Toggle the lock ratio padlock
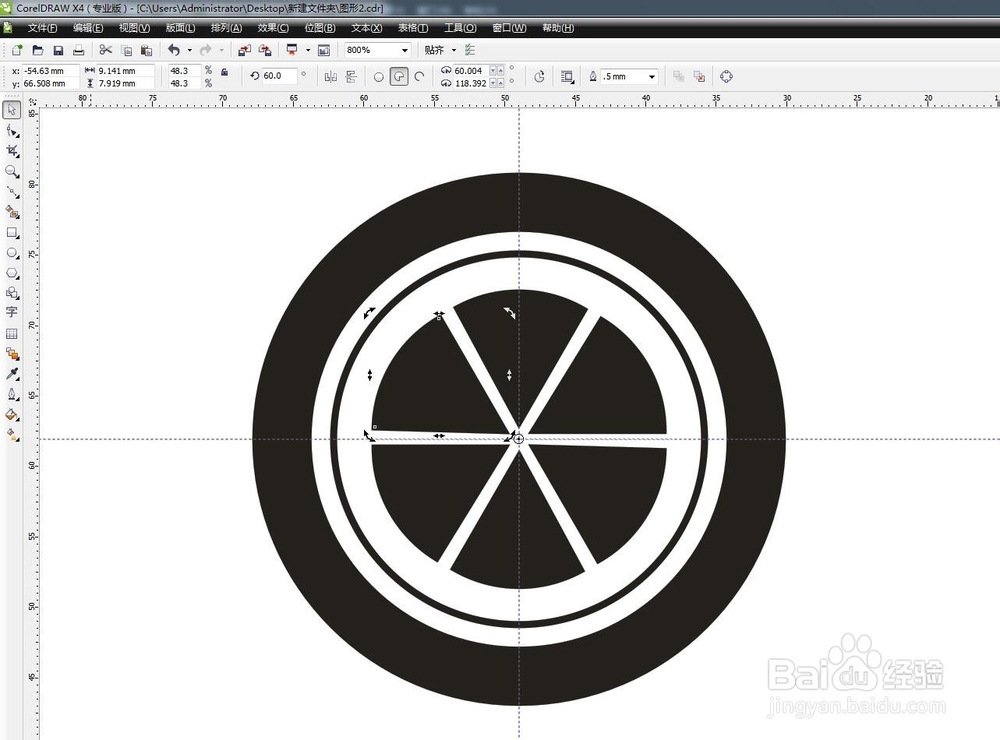This screenshot has width=1000, height=740. (224, 72)
